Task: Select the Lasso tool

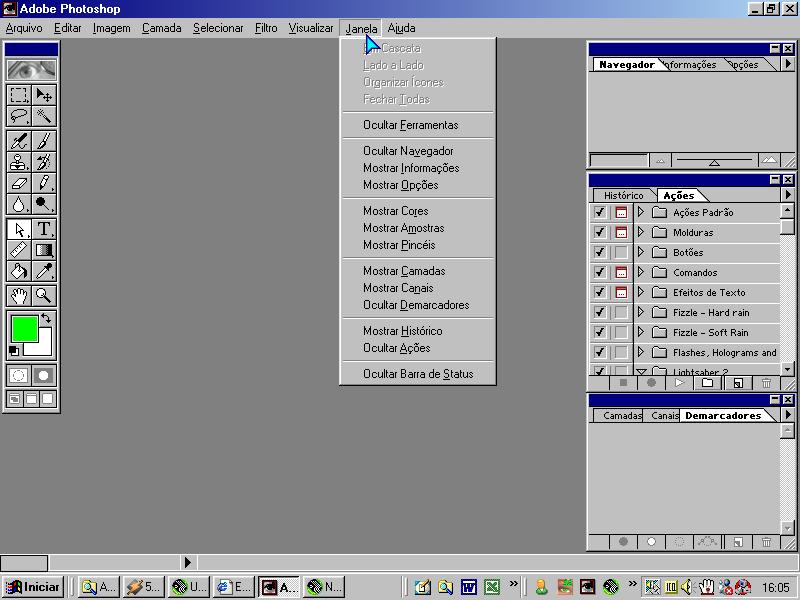Action: pos(19,116)
